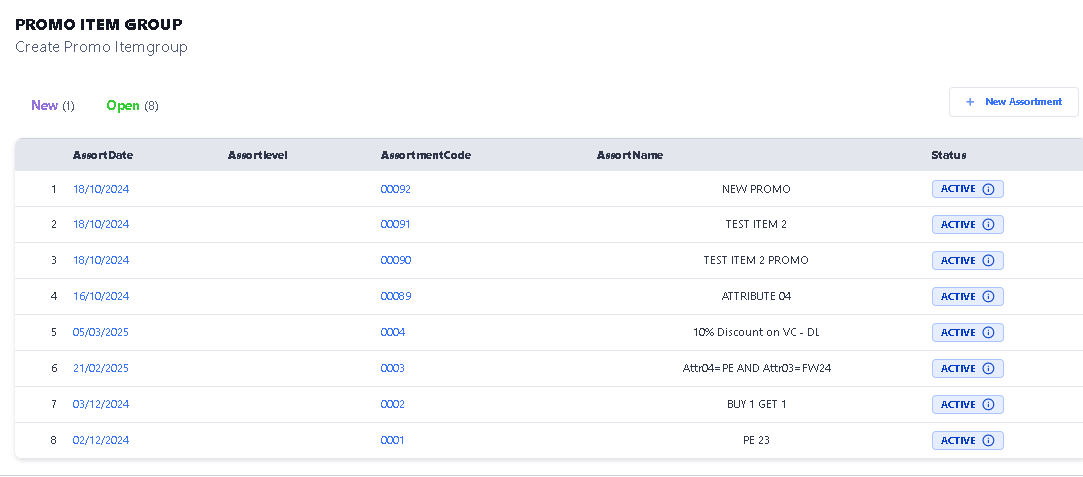Open assortment code 0001 link
1083x477 pixels.
pos(393,440)
